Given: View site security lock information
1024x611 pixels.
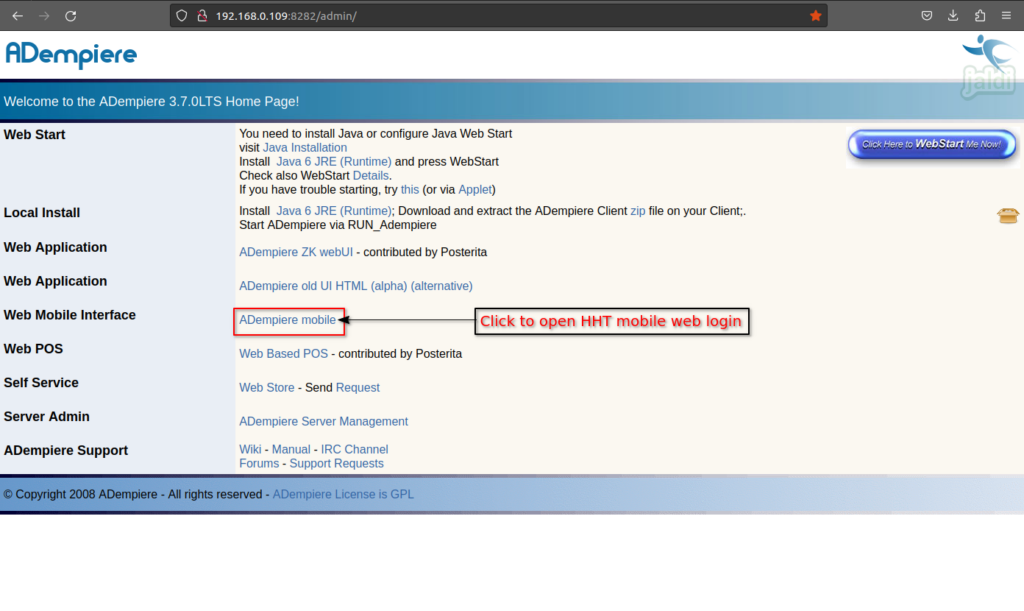Looking at the screenshot, I should (x=202, y=16).
